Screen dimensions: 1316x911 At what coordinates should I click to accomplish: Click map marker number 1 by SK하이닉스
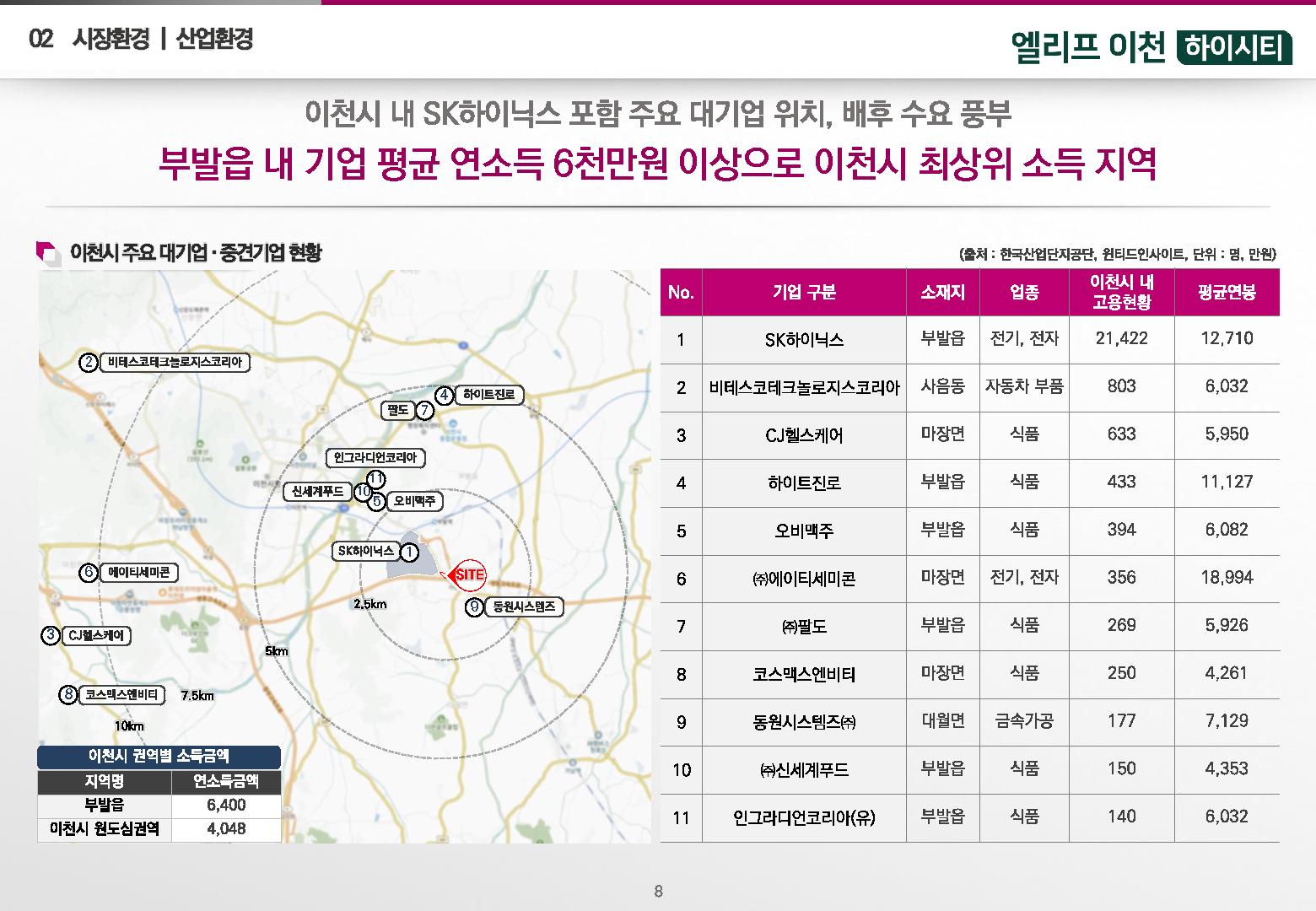click(409, 553)
